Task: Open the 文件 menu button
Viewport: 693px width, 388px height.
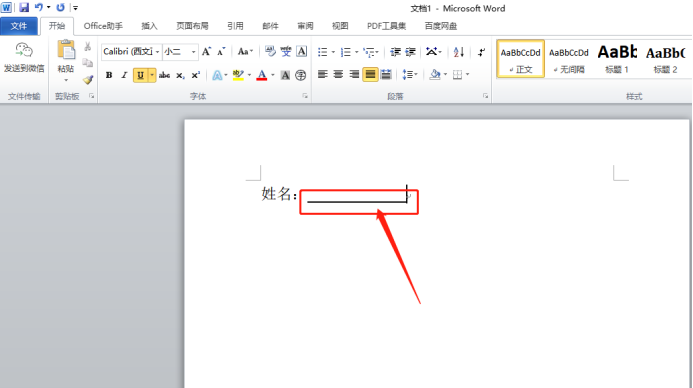Action: [x=19, y=26]
